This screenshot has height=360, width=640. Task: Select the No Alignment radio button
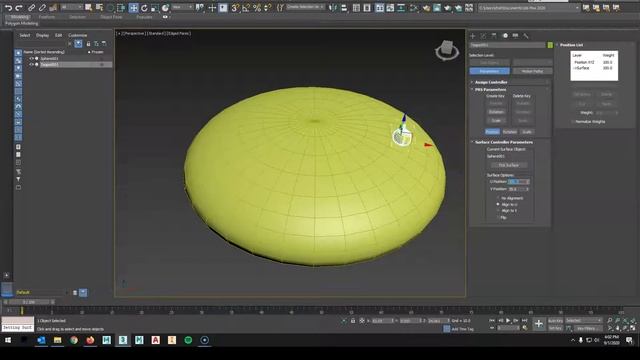[498, 198]
